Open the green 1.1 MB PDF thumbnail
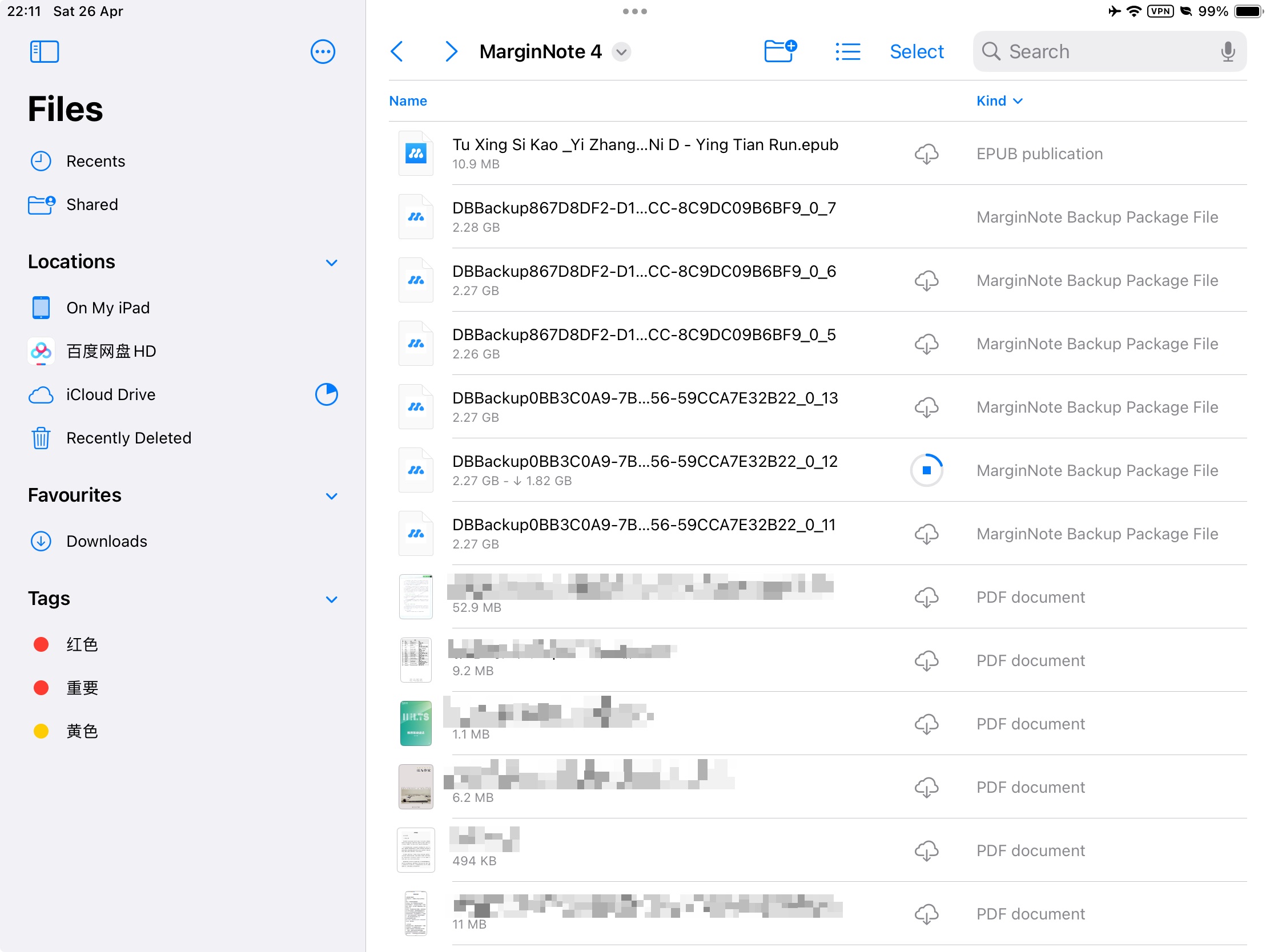Image resolution: width=1270 pixels, height=952 pixels. (416, 724)
